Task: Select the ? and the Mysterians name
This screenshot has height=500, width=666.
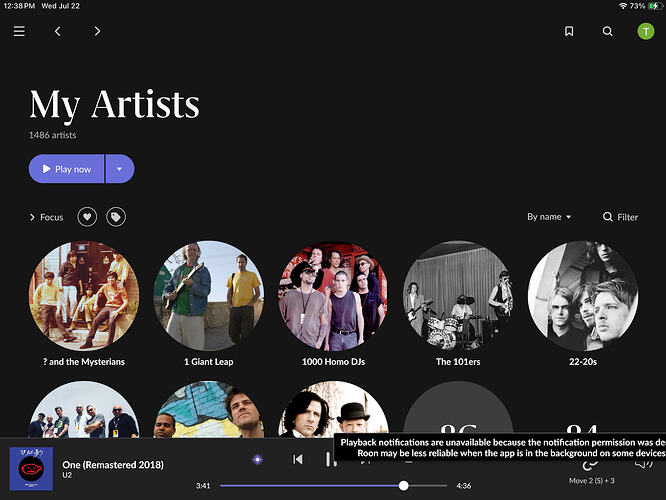Action: click(x=84, y=362)
